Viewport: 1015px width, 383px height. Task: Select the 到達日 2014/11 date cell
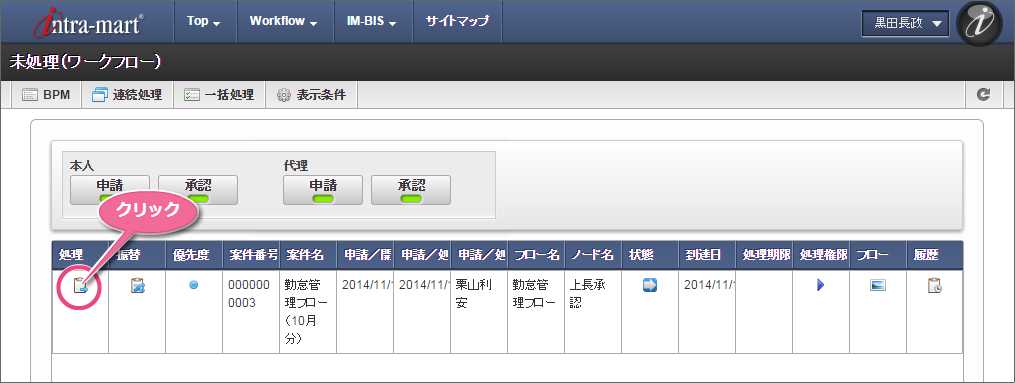(x=707, y=312)
